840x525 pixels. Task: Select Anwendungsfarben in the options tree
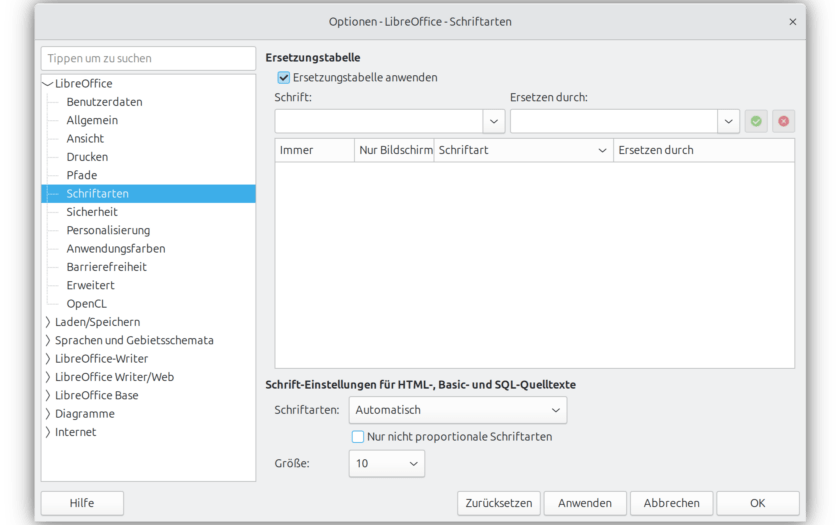pos(116,249)
